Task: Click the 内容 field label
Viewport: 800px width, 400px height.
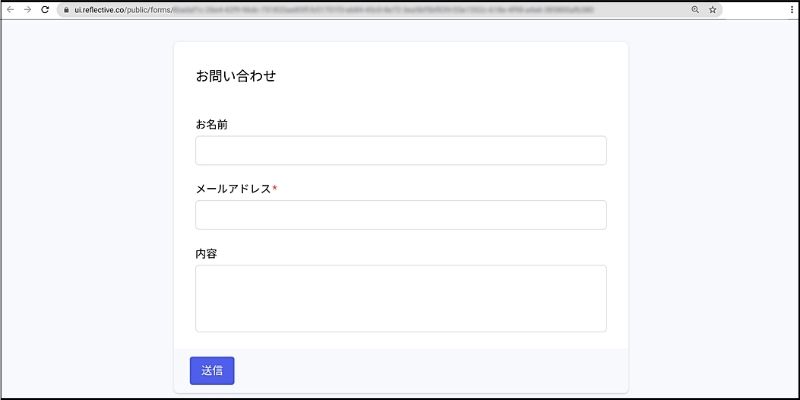Action: [x=207, y=254]
